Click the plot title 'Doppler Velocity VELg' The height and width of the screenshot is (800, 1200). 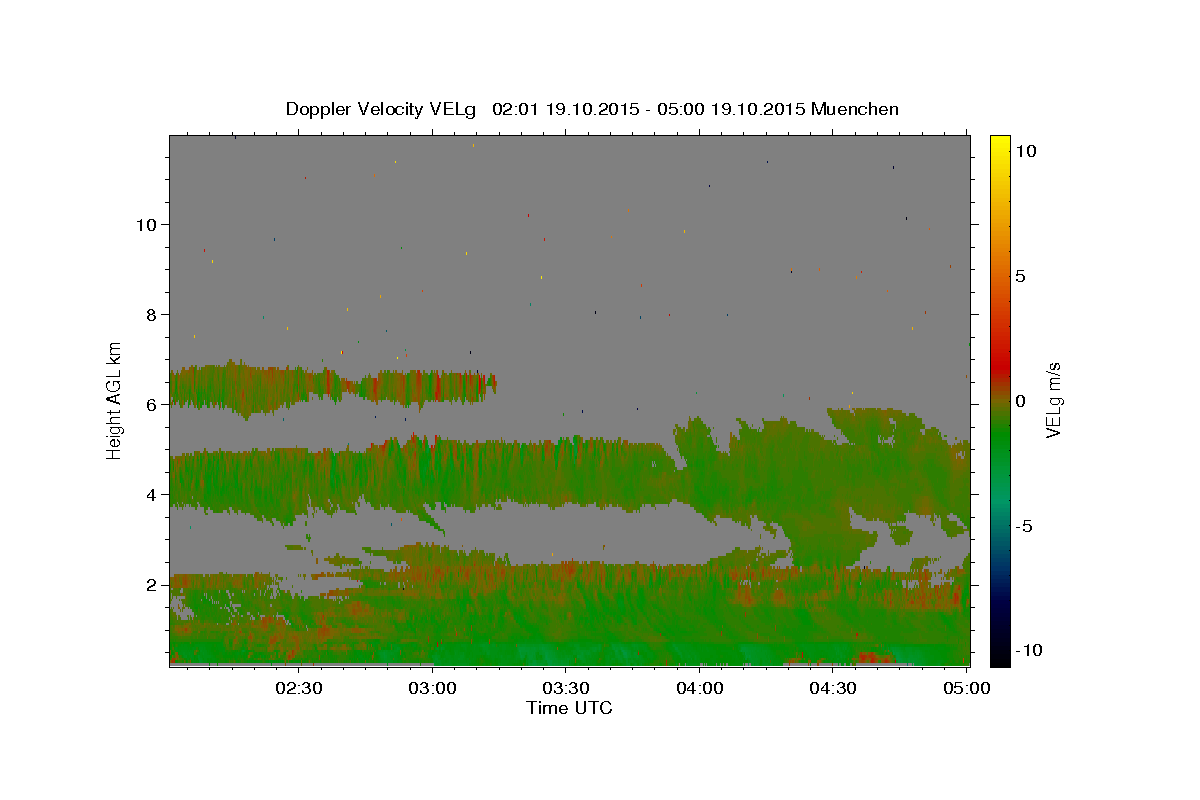383,109
